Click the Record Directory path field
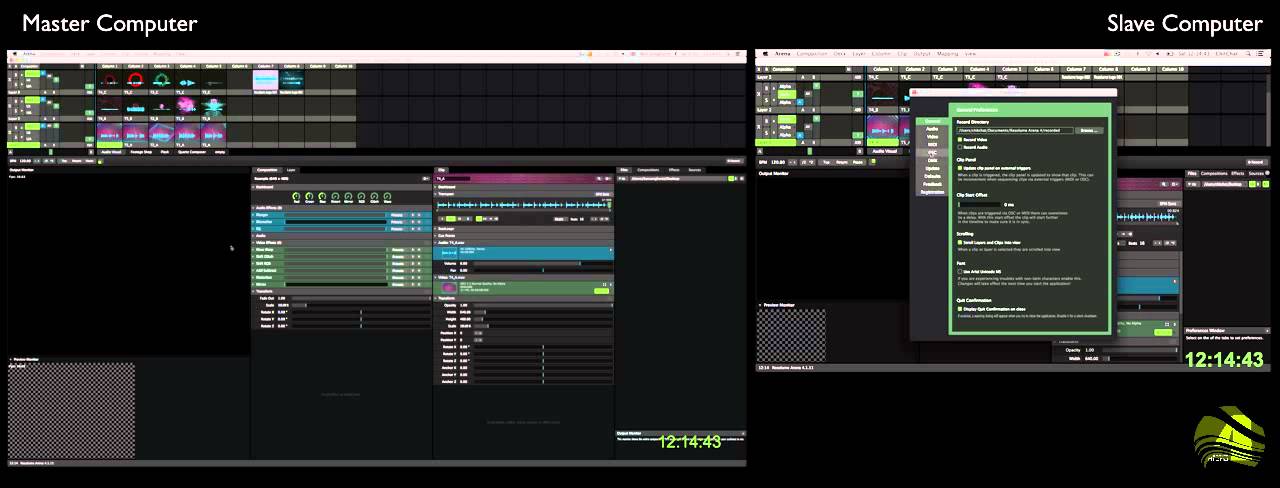The height and width of the screenshot is (488, 1280). [1014, 130]
